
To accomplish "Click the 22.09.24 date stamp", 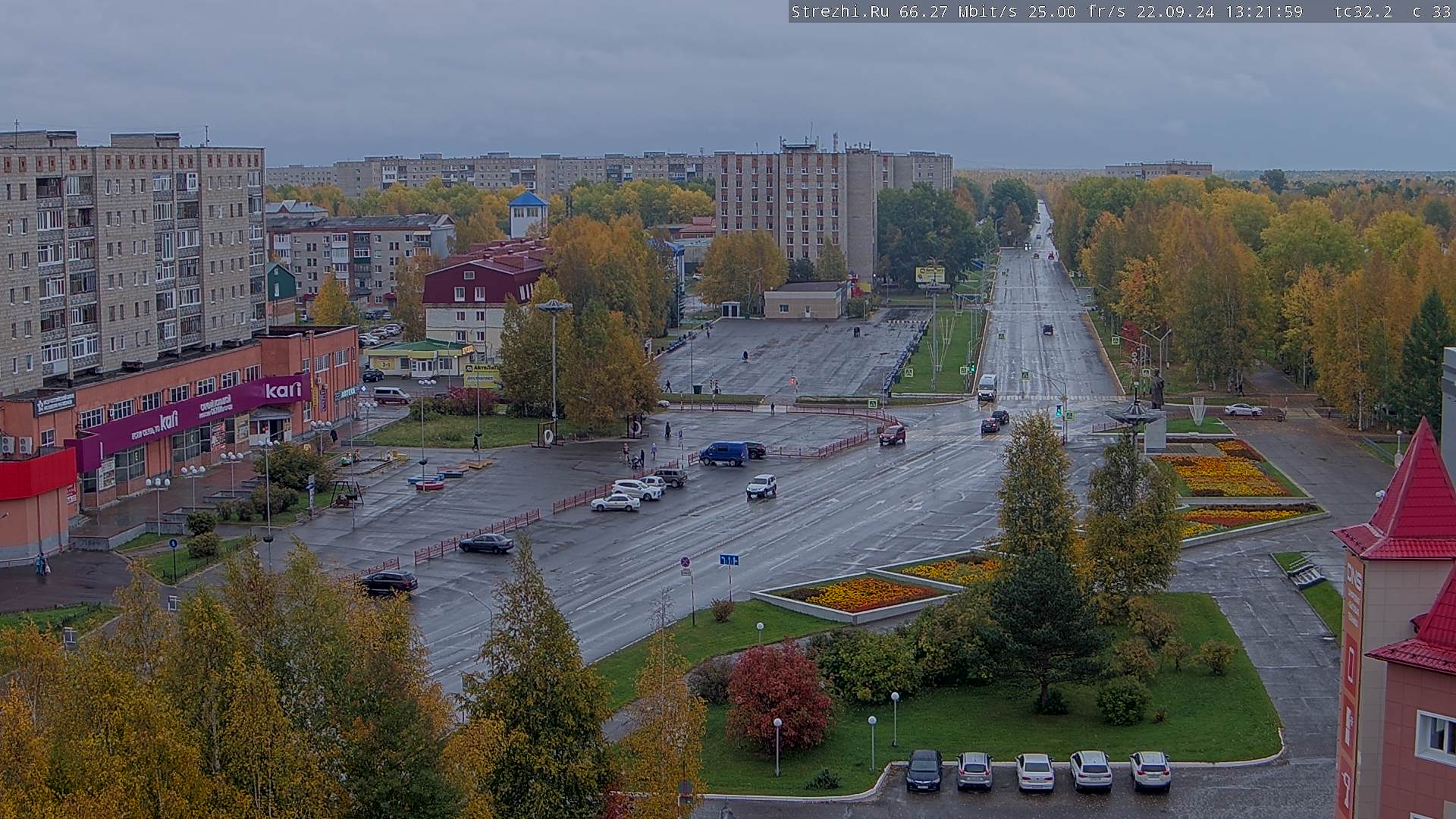I will coord(1175,11).
